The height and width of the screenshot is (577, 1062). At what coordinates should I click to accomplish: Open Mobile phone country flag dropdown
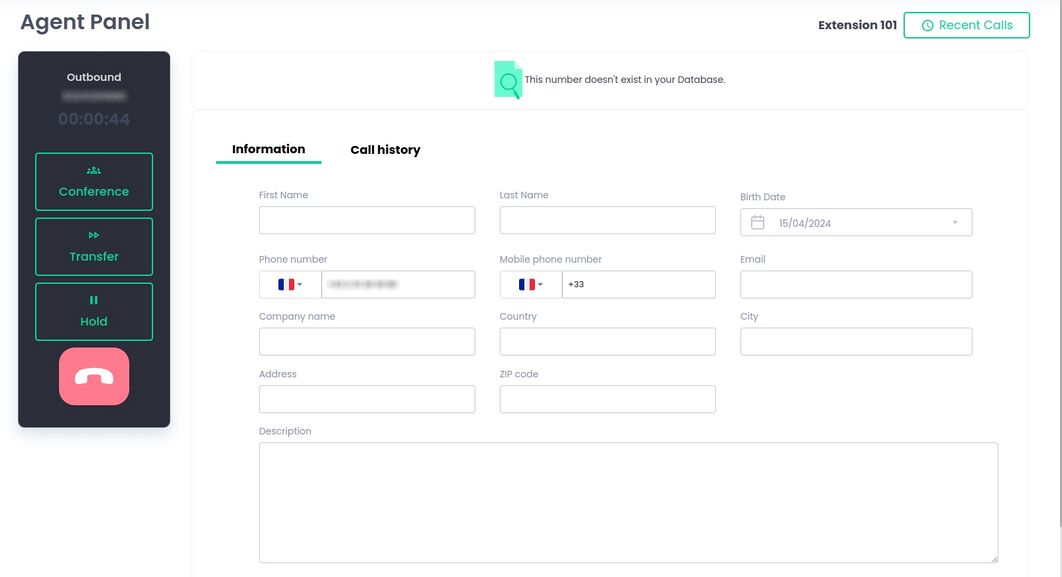[x=531, y=285]
